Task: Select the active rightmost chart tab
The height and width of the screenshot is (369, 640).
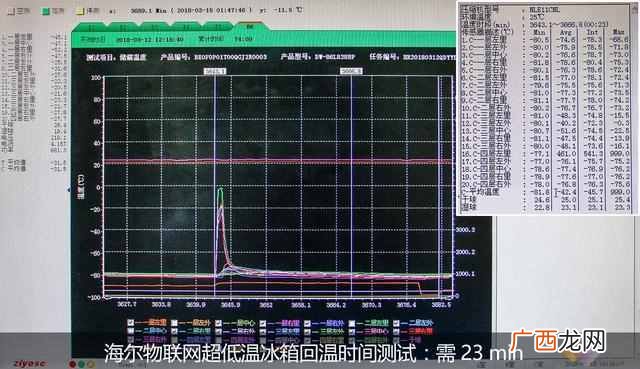Action: (249, 27)
